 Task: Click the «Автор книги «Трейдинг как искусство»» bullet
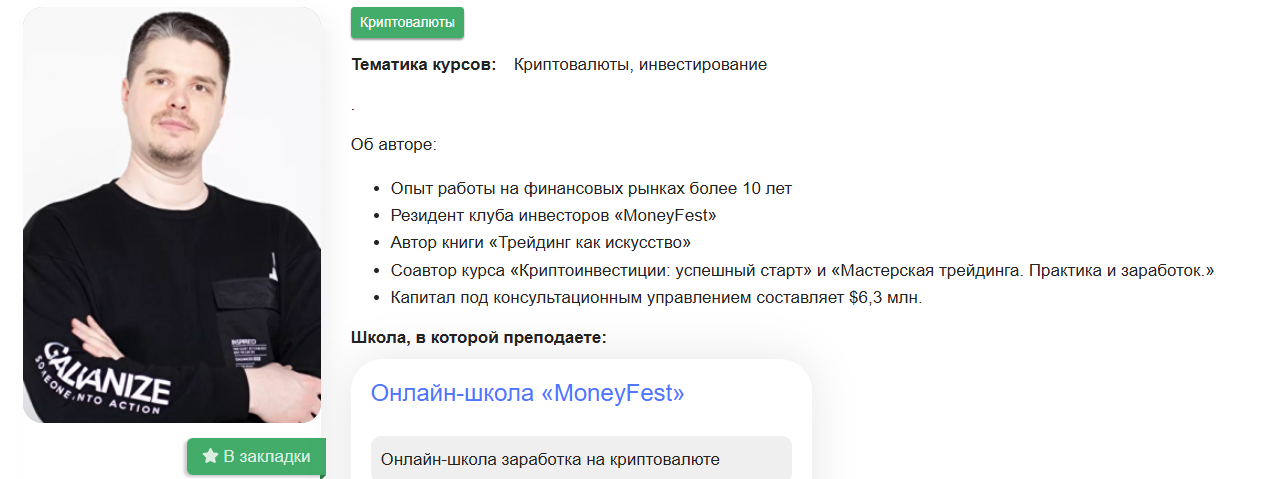tap(540, 243)
